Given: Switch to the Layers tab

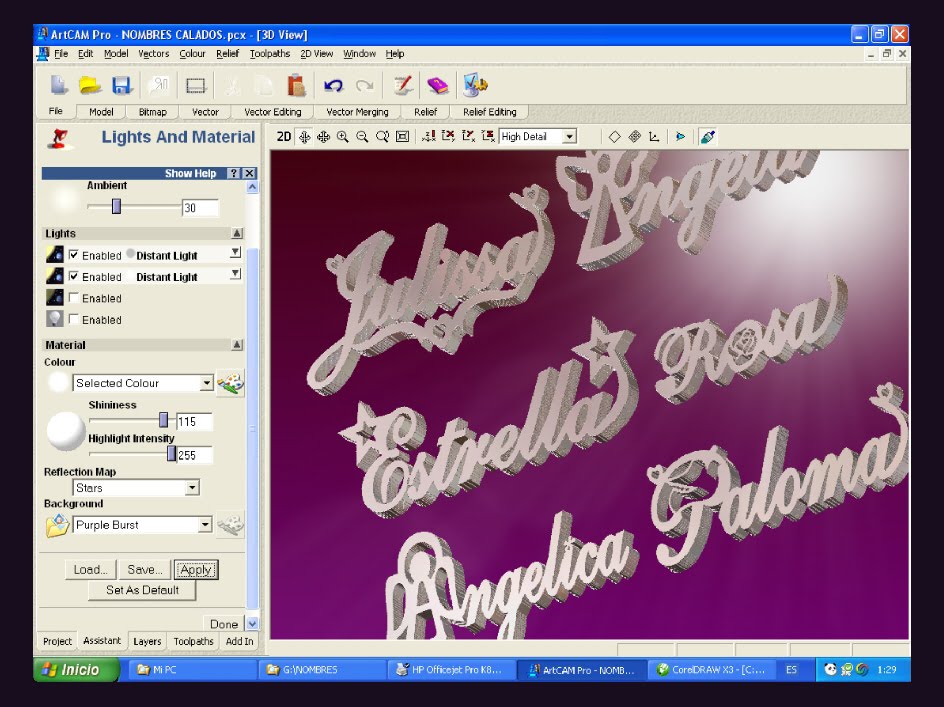Looking at the screenshot, I should point(148,641).
